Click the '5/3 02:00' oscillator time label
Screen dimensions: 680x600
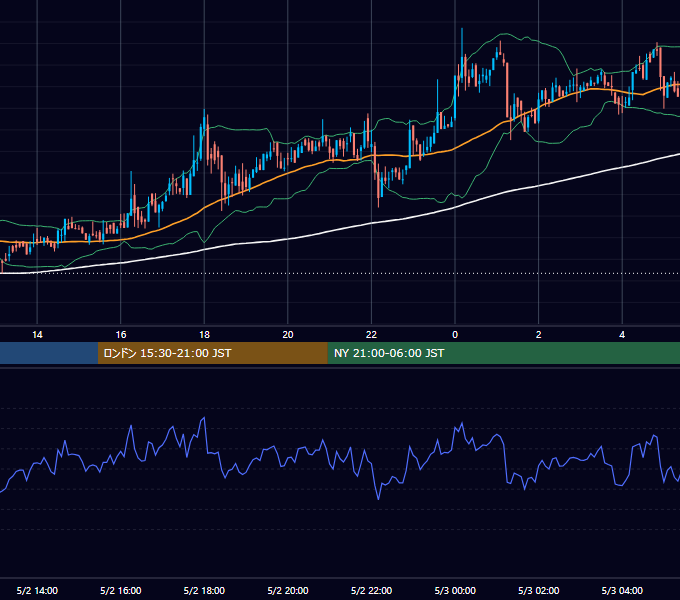pyautogui.click(x=539, y=590)
